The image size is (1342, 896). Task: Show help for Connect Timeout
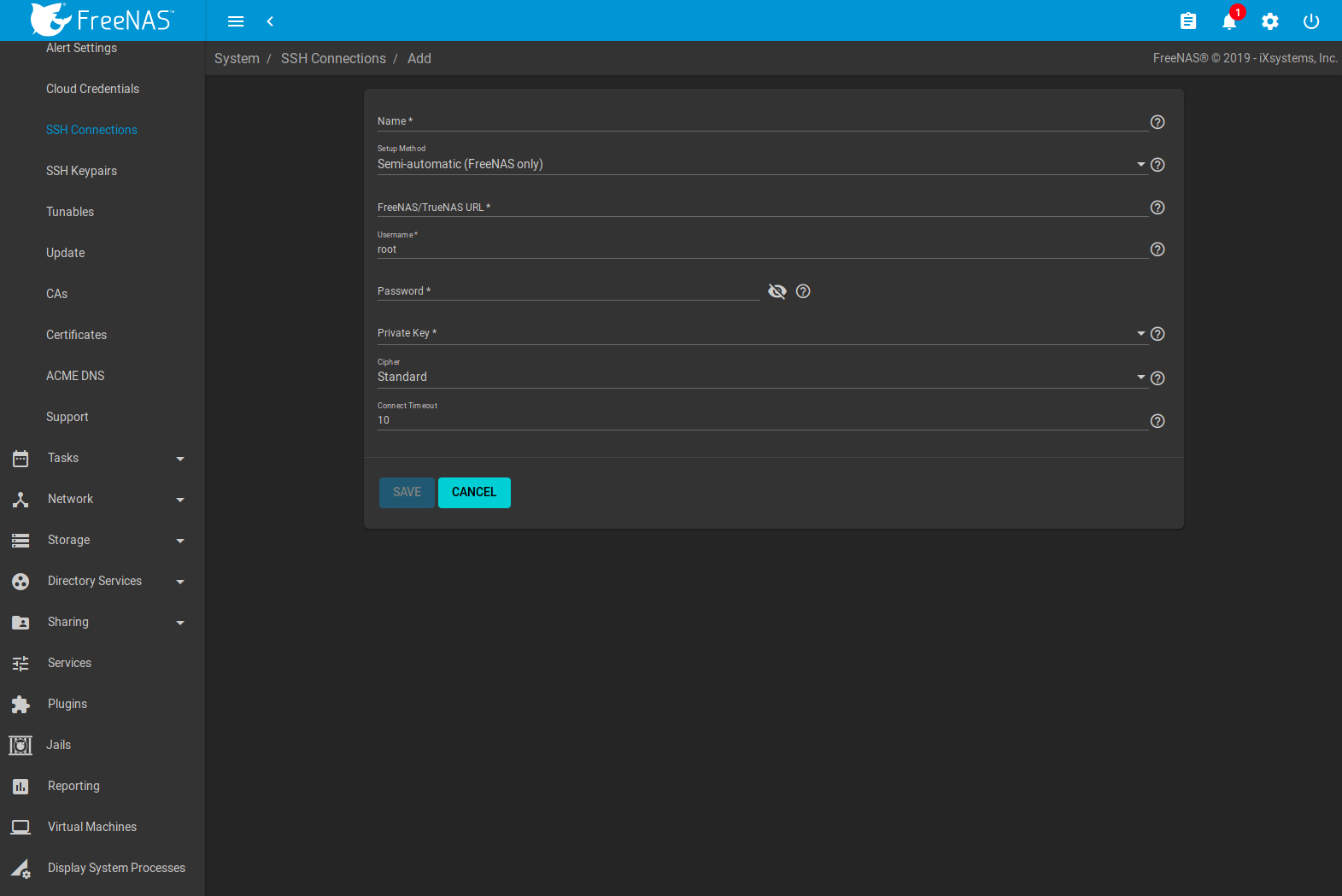(1157, 421)
